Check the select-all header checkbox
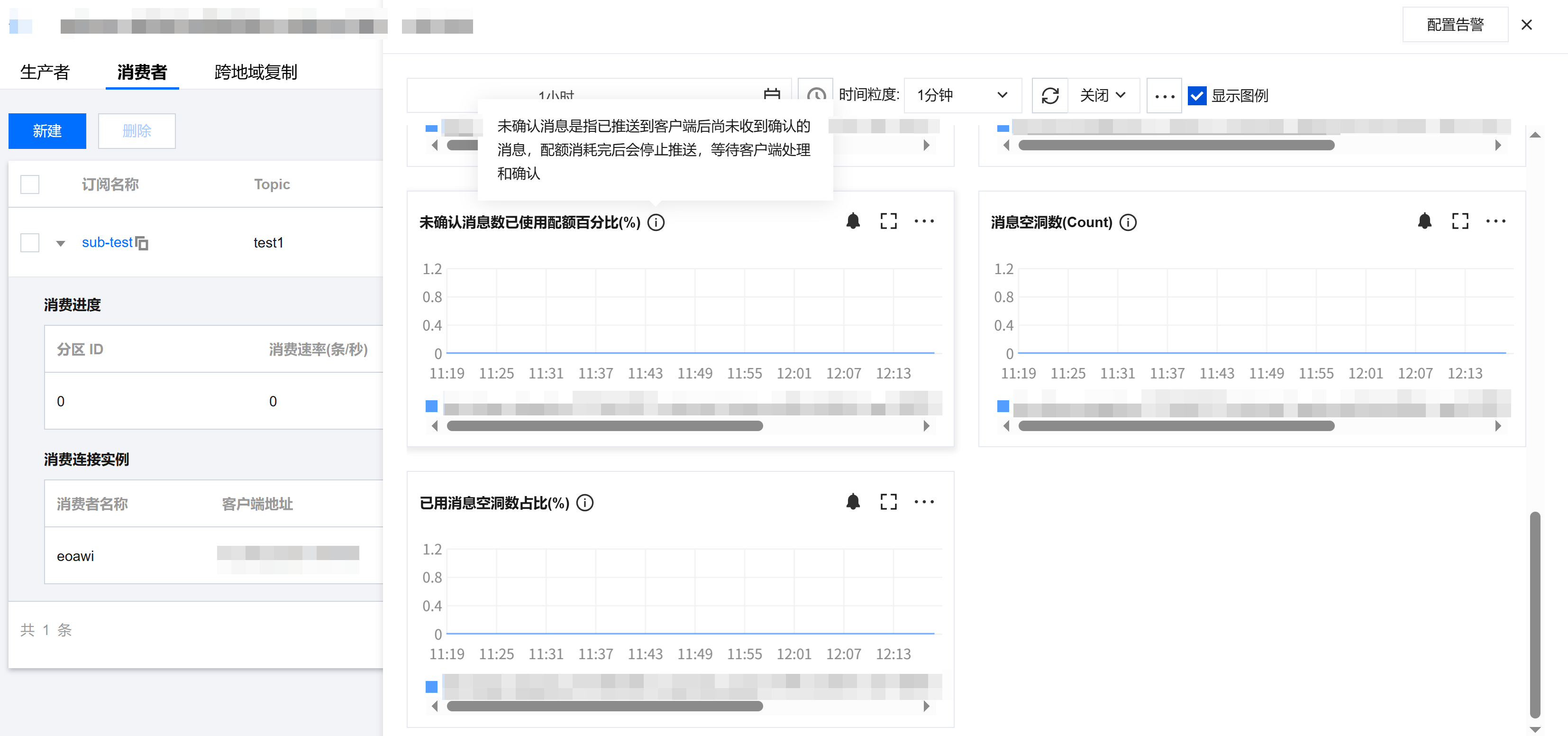This screenshot has width=1568, height=736. click(30, 184)
